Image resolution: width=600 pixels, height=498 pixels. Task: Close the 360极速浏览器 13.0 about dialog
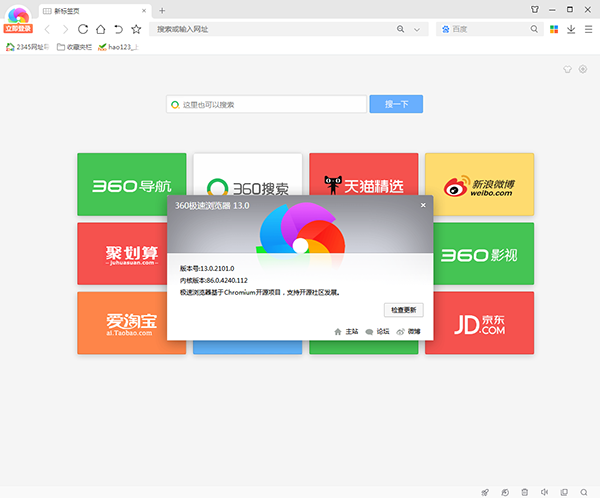tap(423, 205)
